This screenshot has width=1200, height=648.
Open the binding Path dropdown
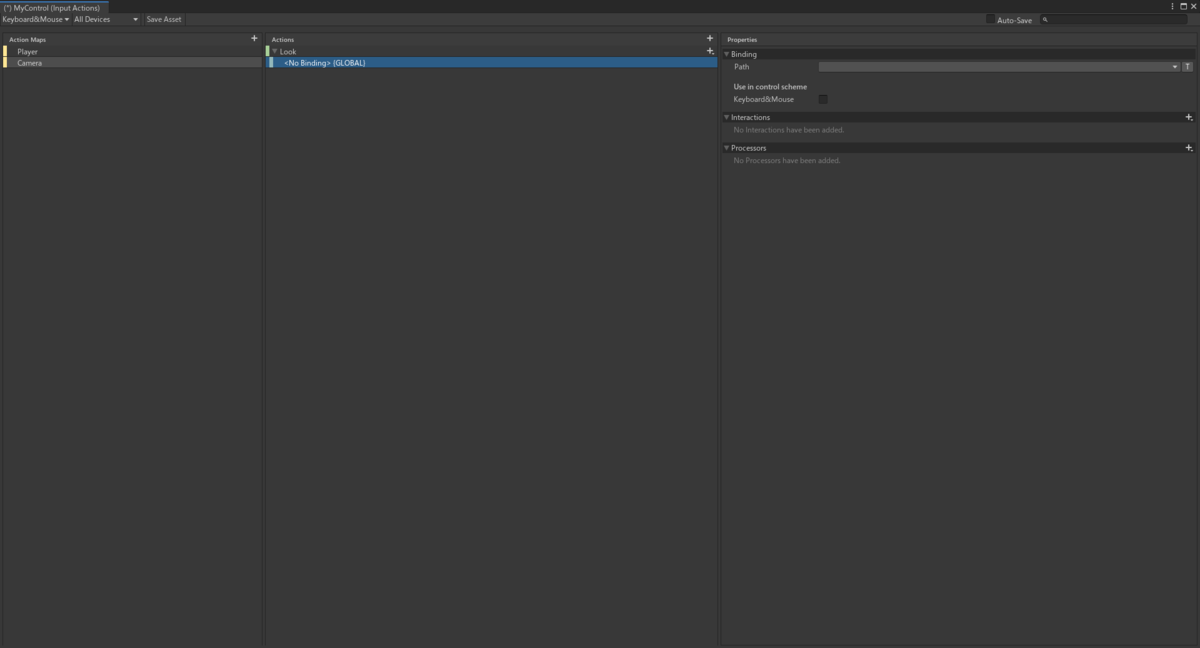(999, 67)
